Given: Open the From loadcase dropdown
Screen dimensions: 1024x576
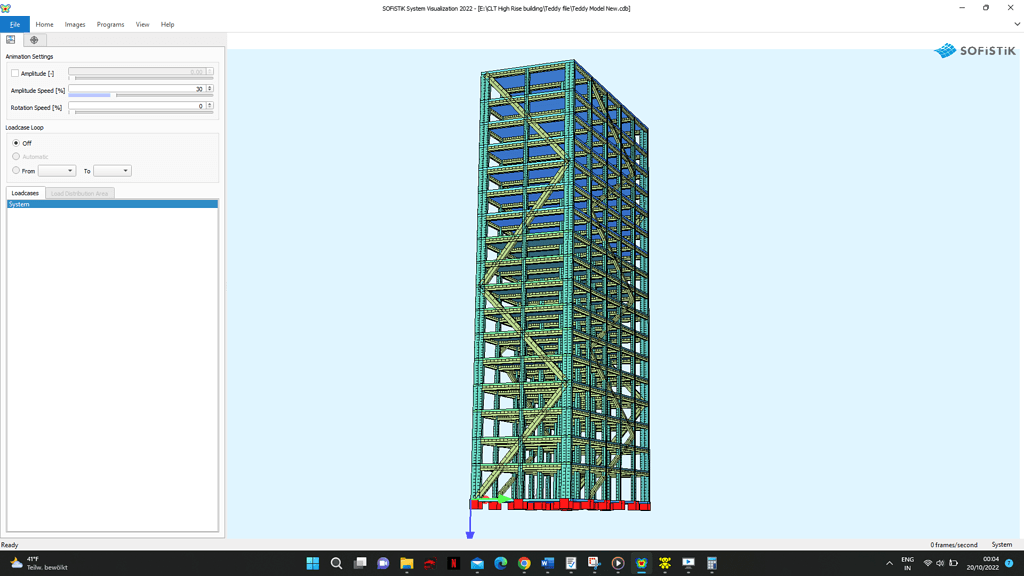Looking at the screenshot, I should pyautogui.click(x=57, y=171).
